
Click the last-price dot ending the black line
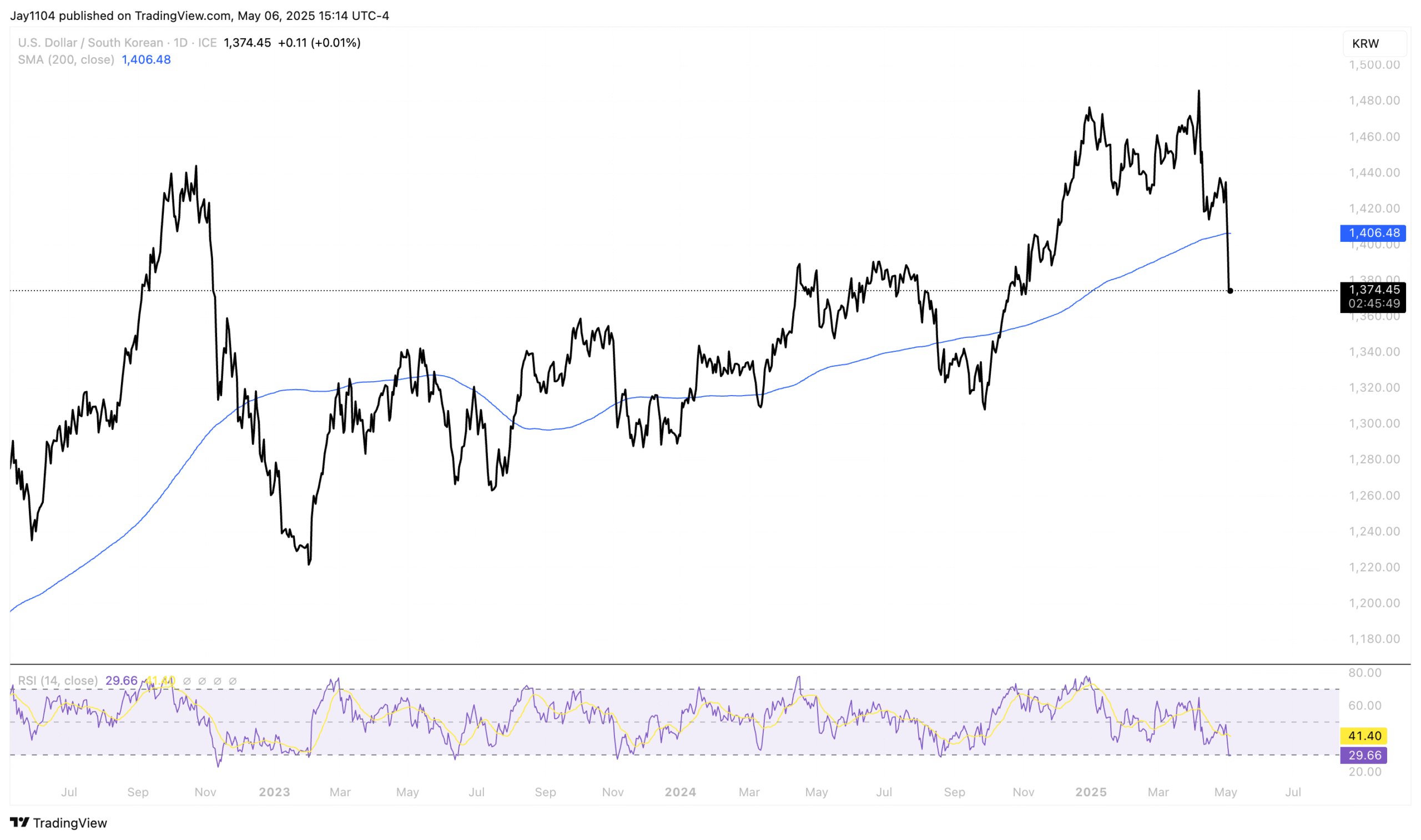coord(1229,291)
